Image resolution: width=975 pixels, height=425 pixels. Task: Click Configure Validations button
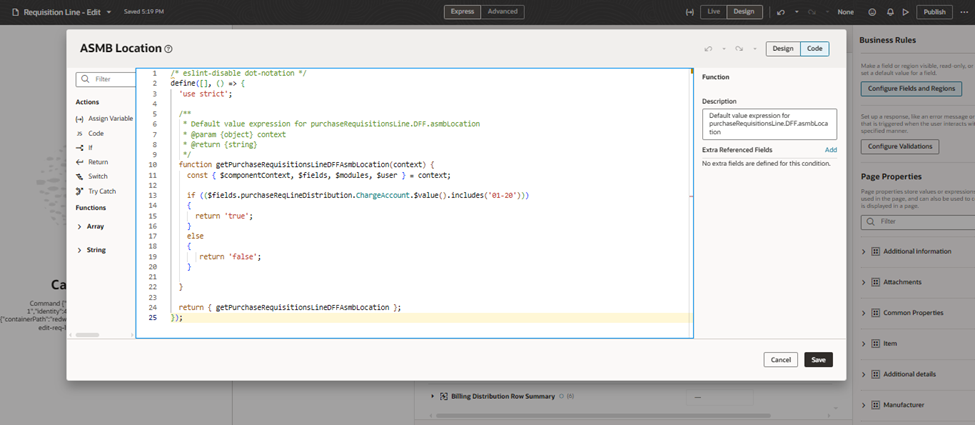click(900, 146)
